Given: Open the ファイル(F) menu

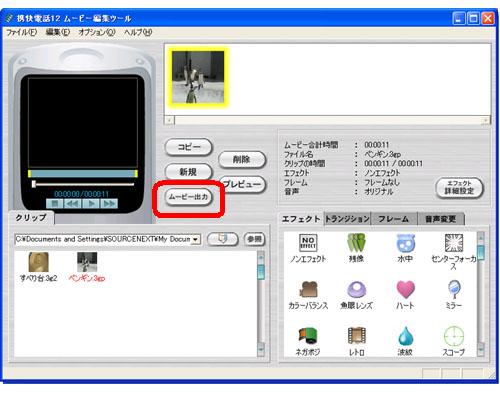Looking at the screenshot, I should (x=21, y=32).
